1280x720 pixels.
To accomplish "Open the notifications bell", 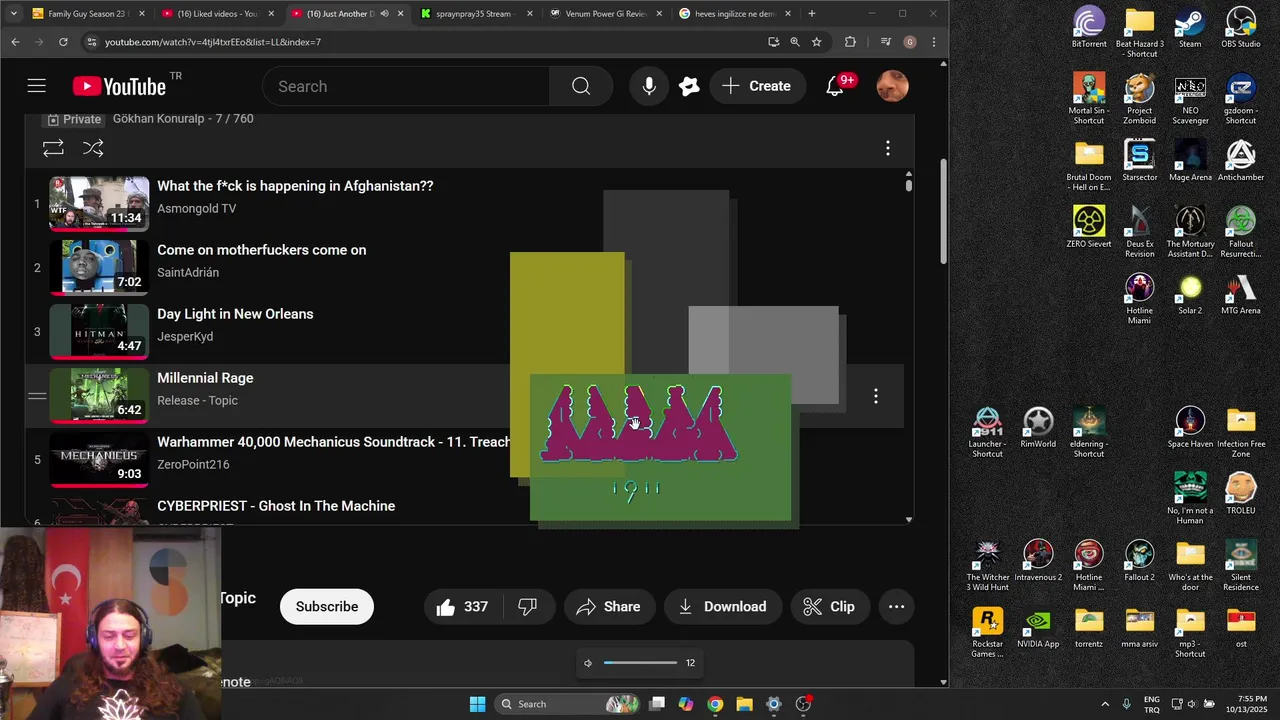I will 835,86.
